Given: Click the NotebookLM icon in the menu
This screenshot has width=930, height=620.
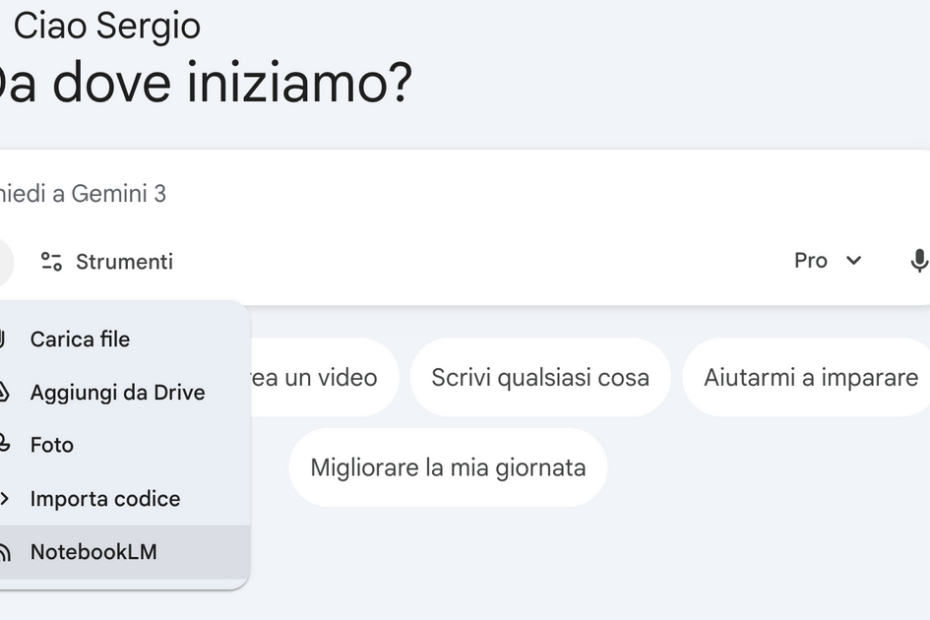Looking at the screenshot, I should [x=3, y=552].
